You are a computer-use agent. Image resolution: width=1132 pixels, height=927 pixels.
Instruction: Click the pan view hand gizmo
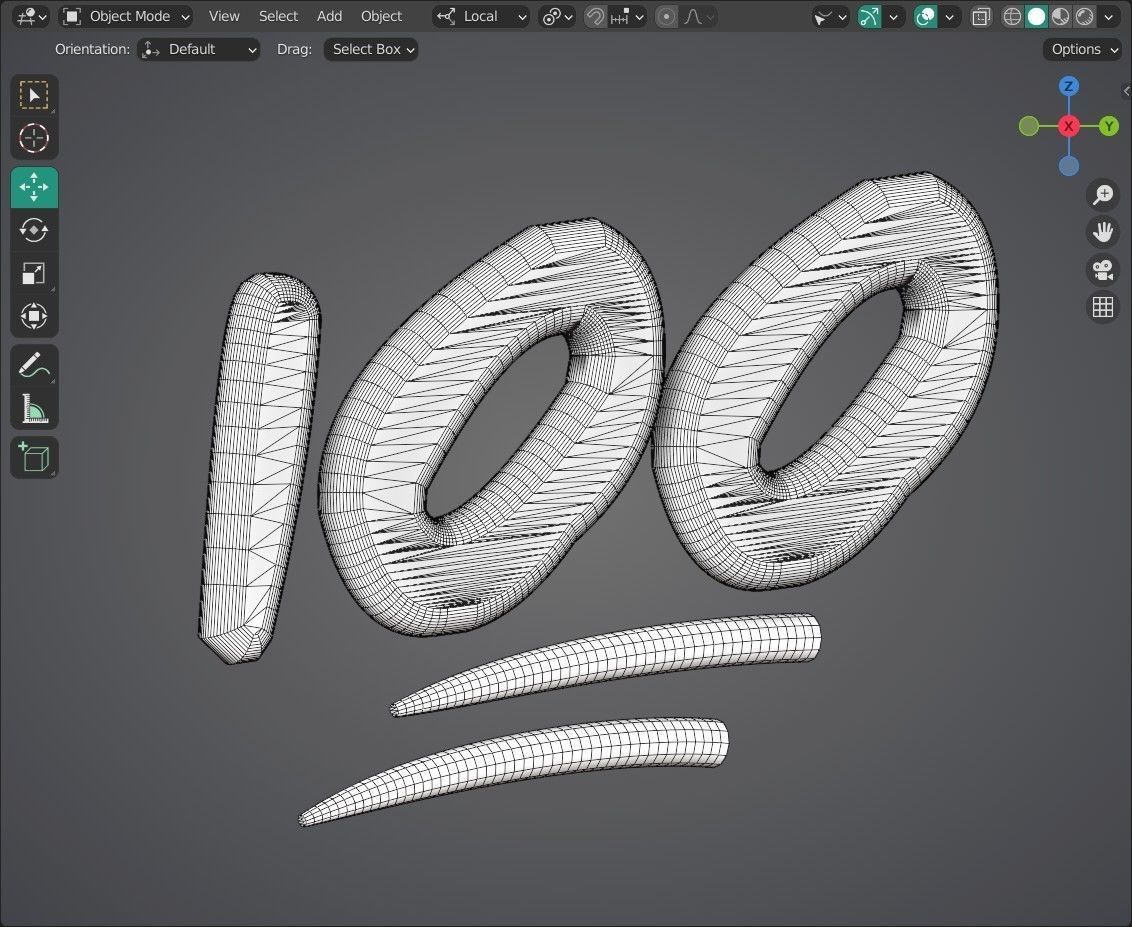(1102, 232)
